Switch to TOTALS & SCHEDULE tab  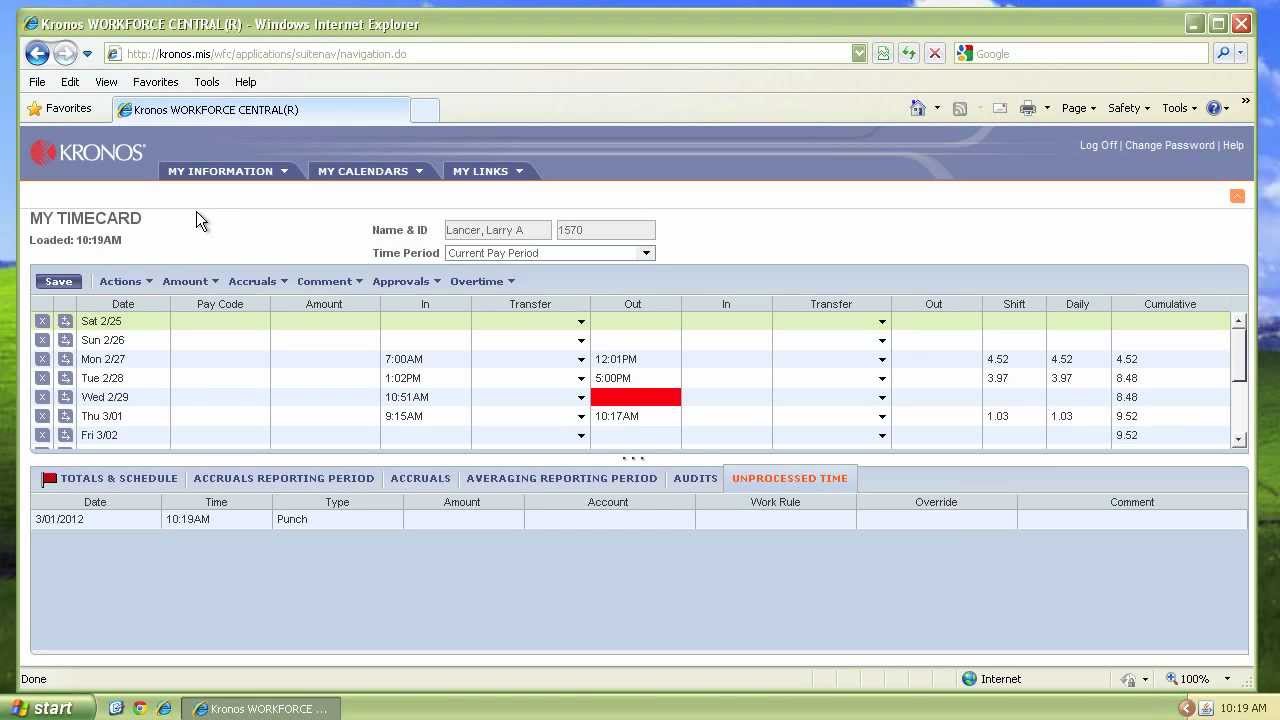109,479
